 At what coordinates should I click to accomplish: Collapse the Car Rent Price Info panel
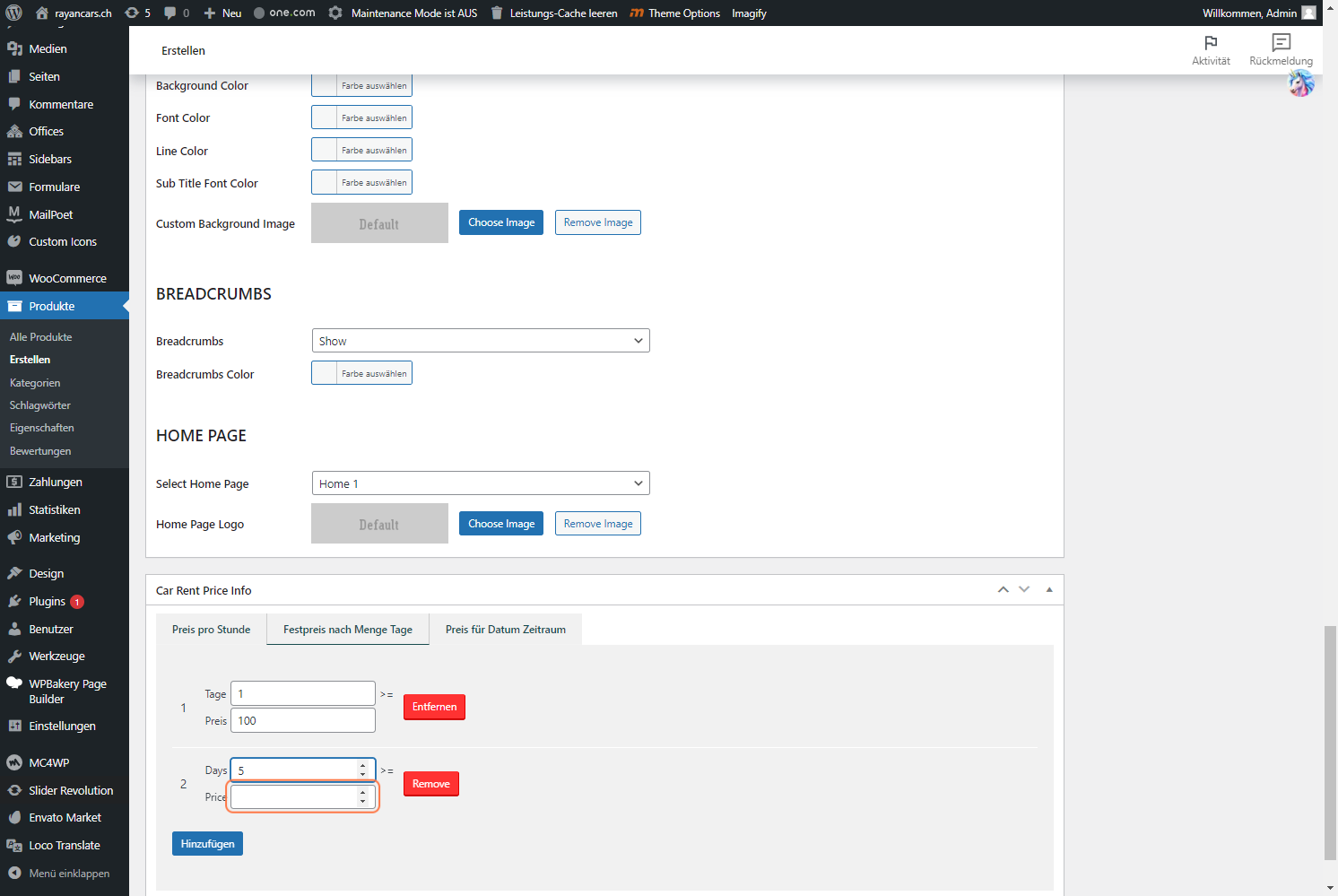pos(1049,589)
